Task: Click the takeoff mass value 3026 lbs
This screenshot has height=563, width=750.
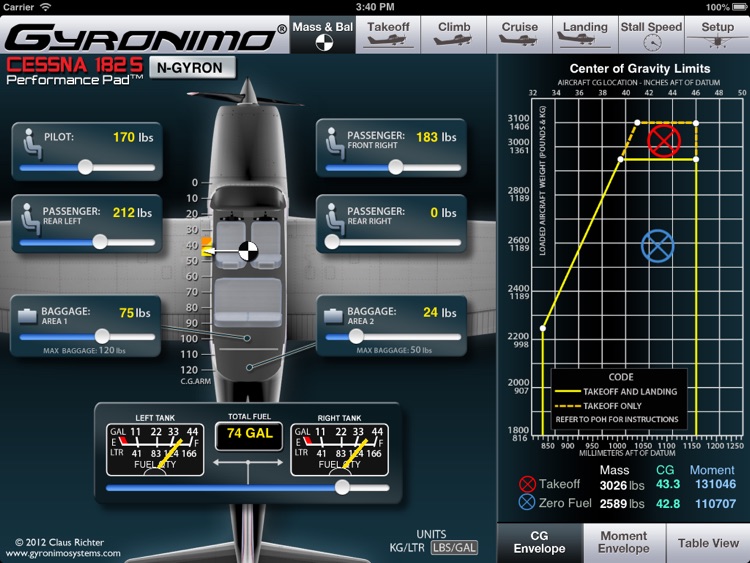Action: click(622, 486)
